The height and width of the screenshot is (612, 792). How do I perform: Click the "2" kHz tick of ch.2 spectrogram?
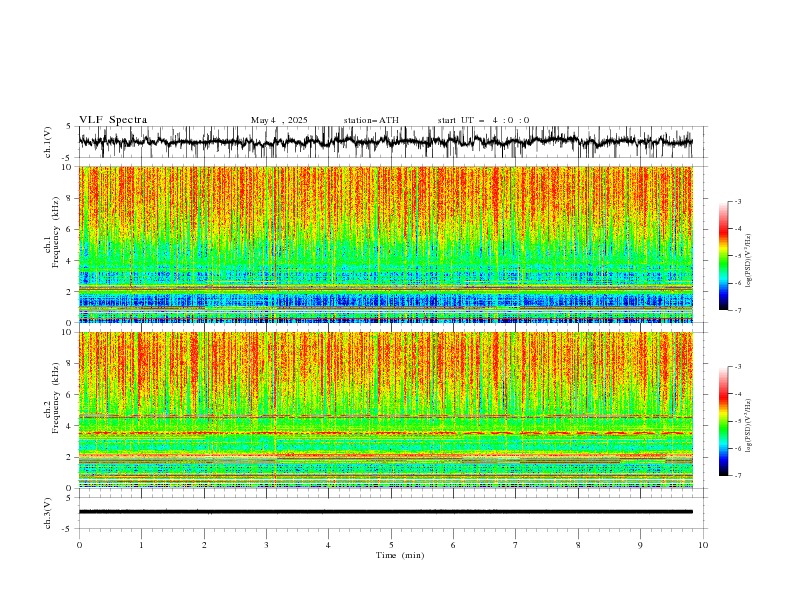(x=69, y=457)
